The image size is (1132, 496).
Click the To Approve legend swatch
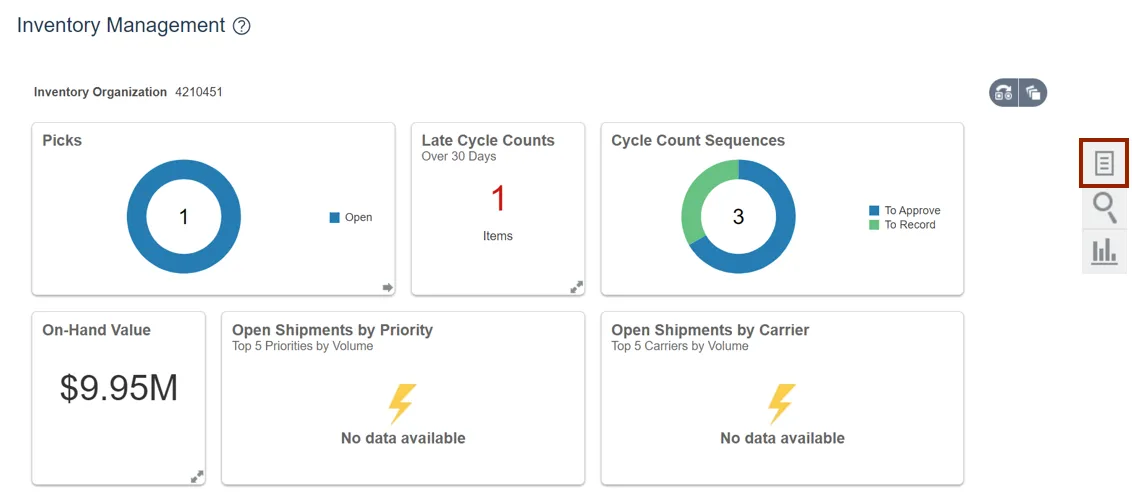[874, 211]
